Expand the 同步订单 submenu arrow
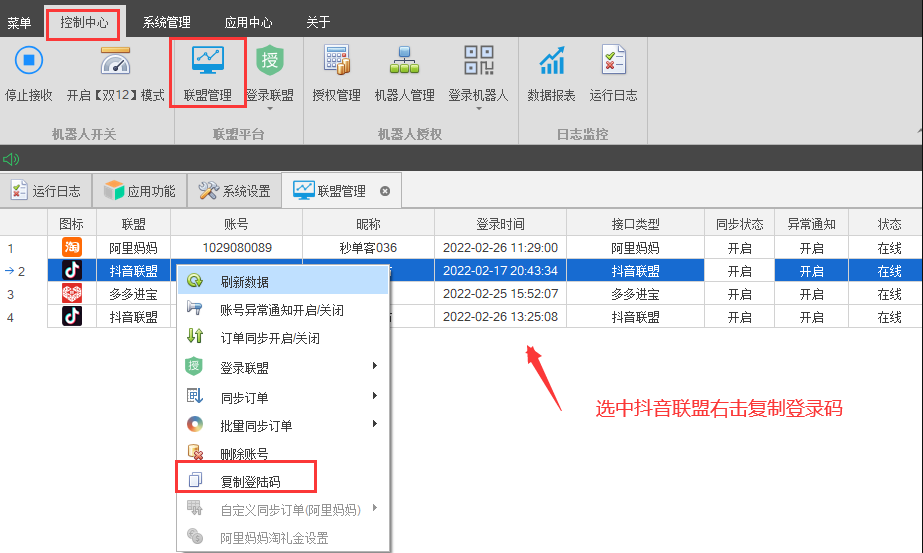The height and width of the screenshot is (553, 923). tap(374, 396)
